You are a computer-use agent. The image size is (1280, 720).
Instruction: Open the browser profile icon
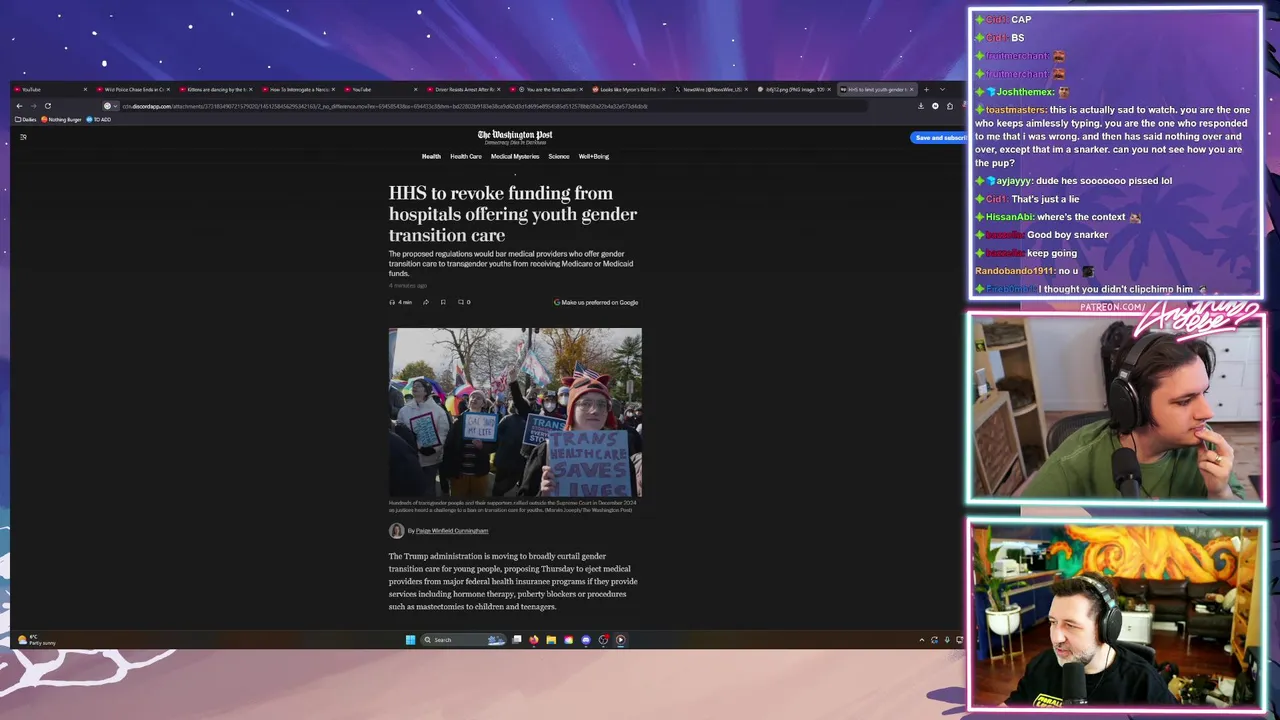click(935, 106)
